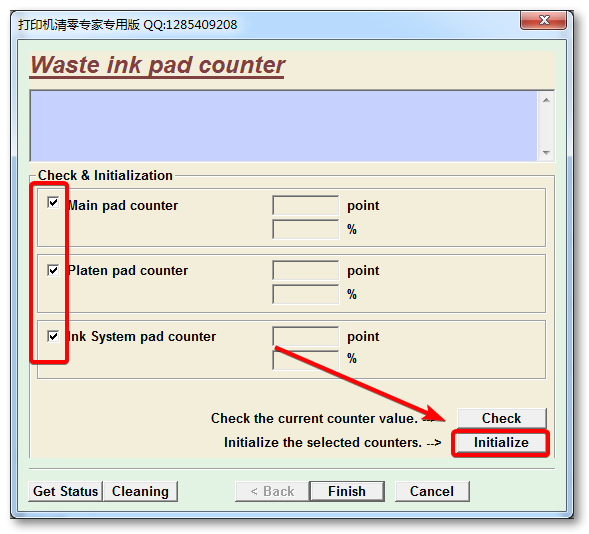Uncheck the Platen pad counter checkbox
This screenshot has height=534, width=589.
(53, 270)
